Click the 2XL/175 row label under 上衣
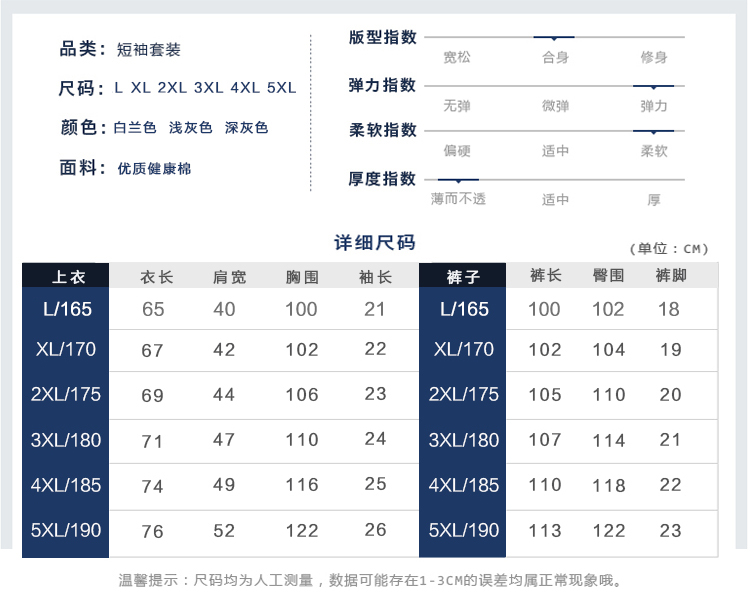 click(x=66, y=394)
